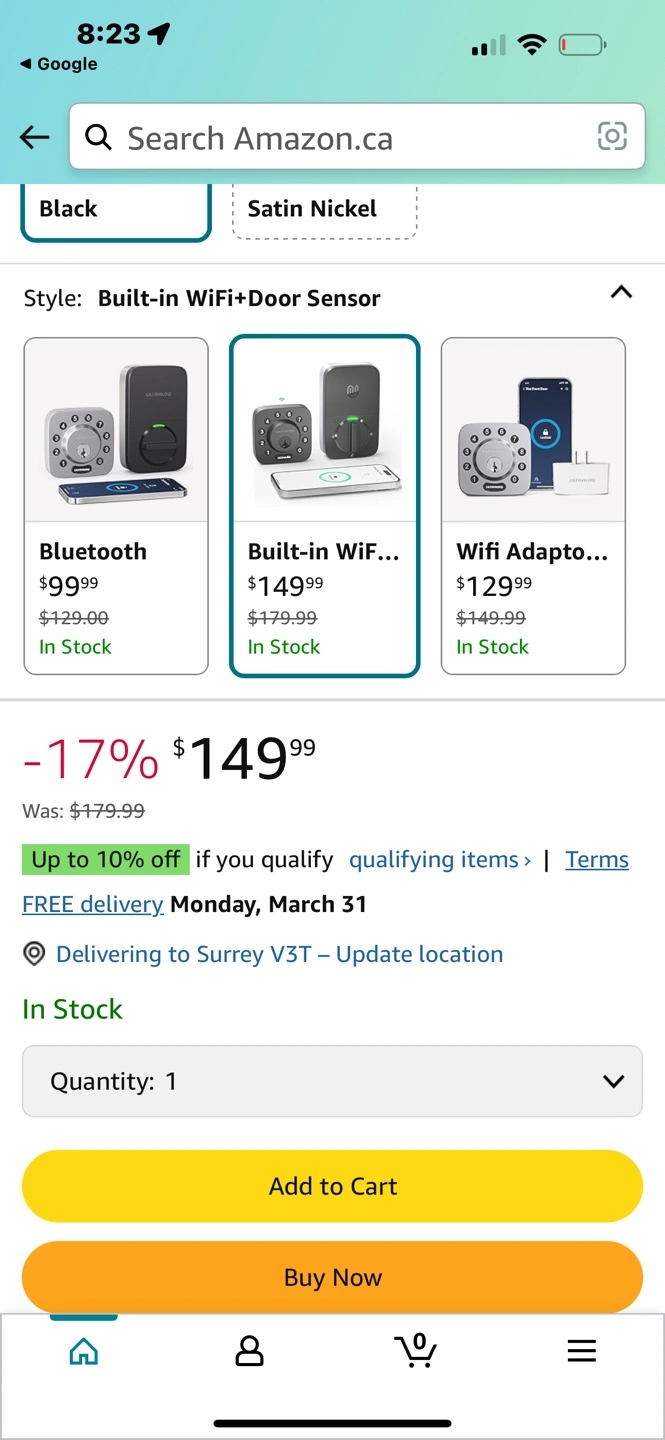Open camera scan search icon

(x=612, y=137)
